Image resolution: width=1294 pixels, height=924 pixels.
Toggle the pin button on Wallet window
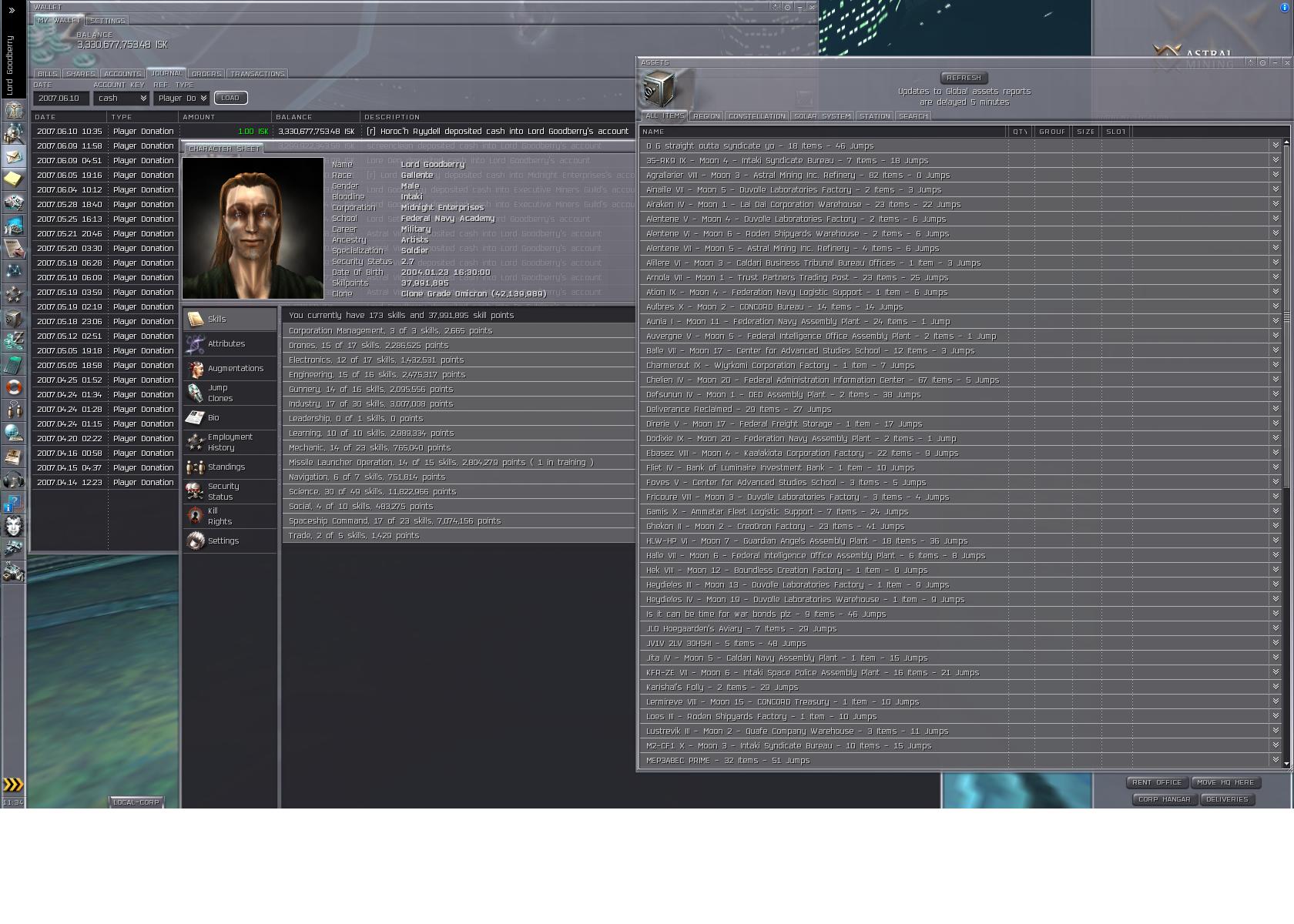[x=787, y=7]
